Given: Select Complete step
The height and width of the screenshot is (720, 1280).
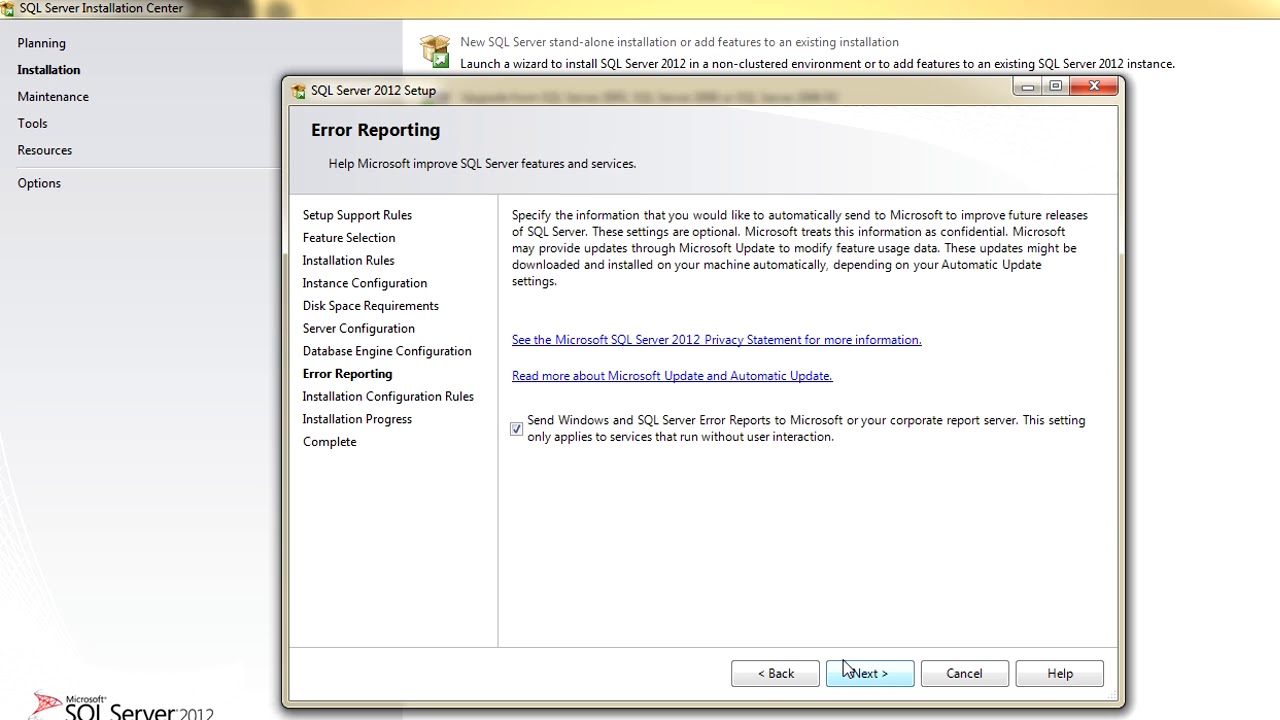Looking at the screenshot, I should click(329, 442).
